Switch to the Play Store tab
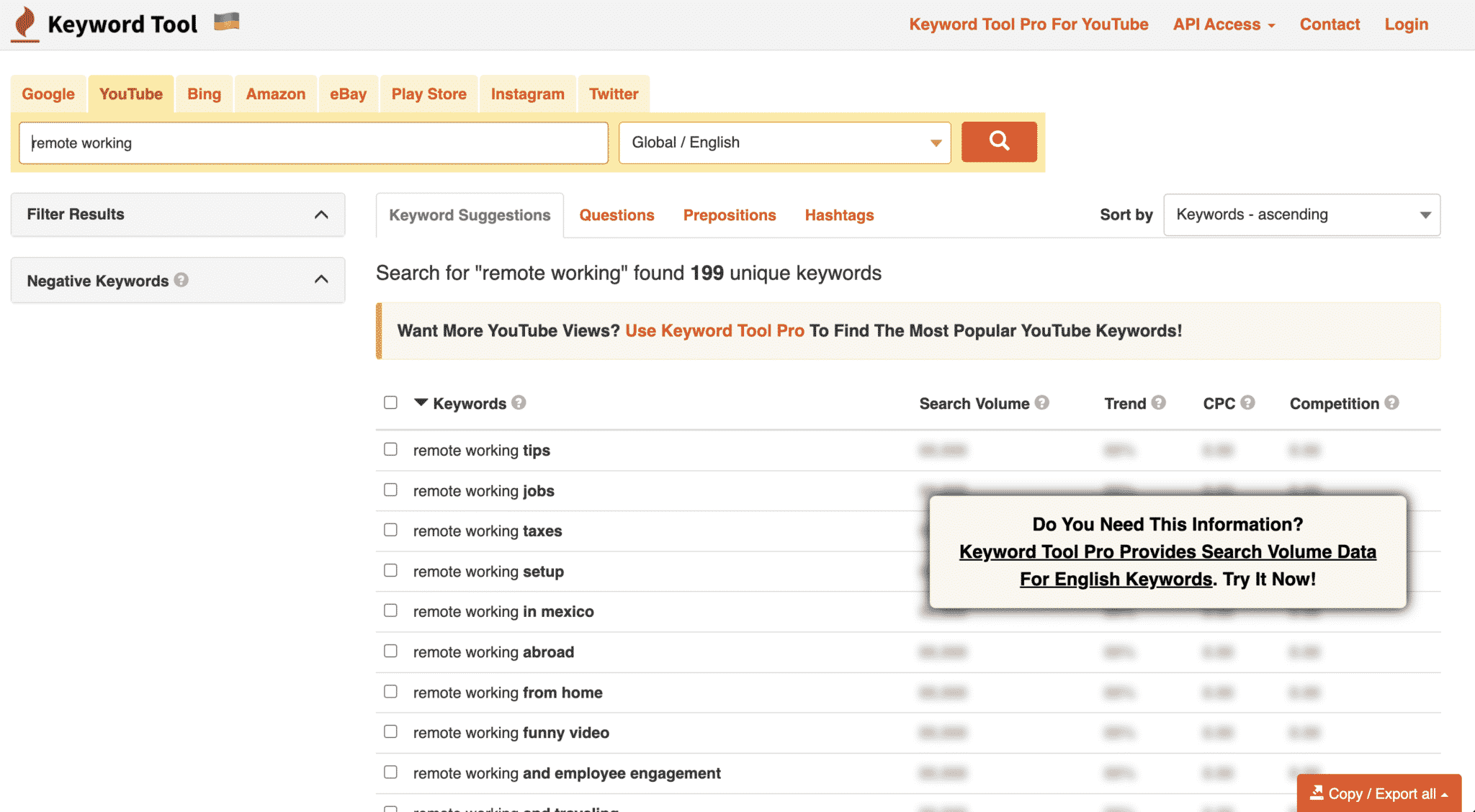This screenshot has width=1475, height=812. [x=429, y=94]
